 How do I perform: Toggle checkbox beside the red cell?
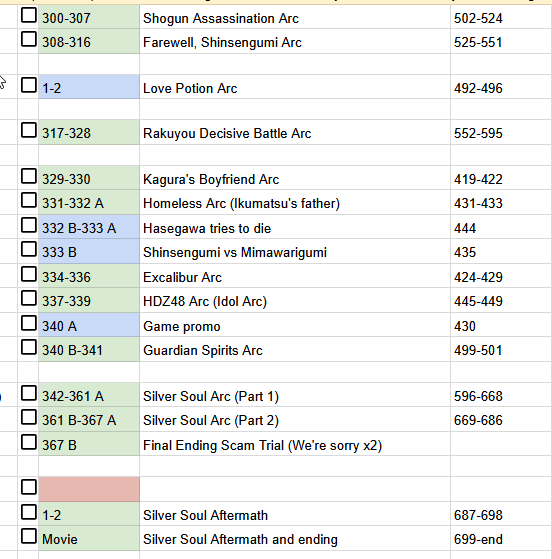[x=29, y=487]
